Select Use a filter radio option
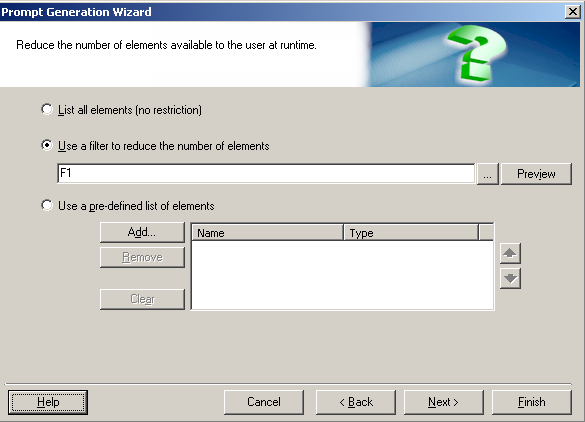Viewport: 585px width, 422px height. [47, 146]
